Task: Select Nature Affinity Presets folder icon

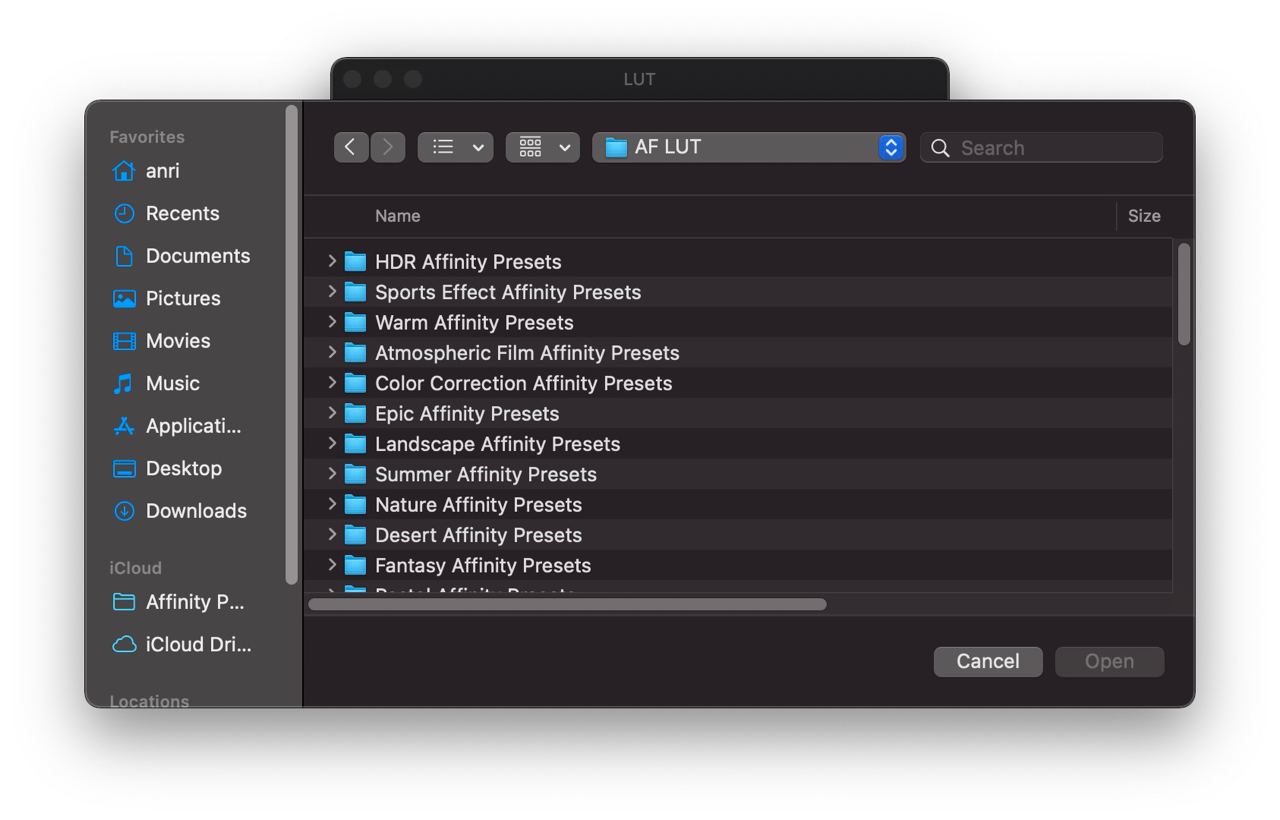Action: 355,504
